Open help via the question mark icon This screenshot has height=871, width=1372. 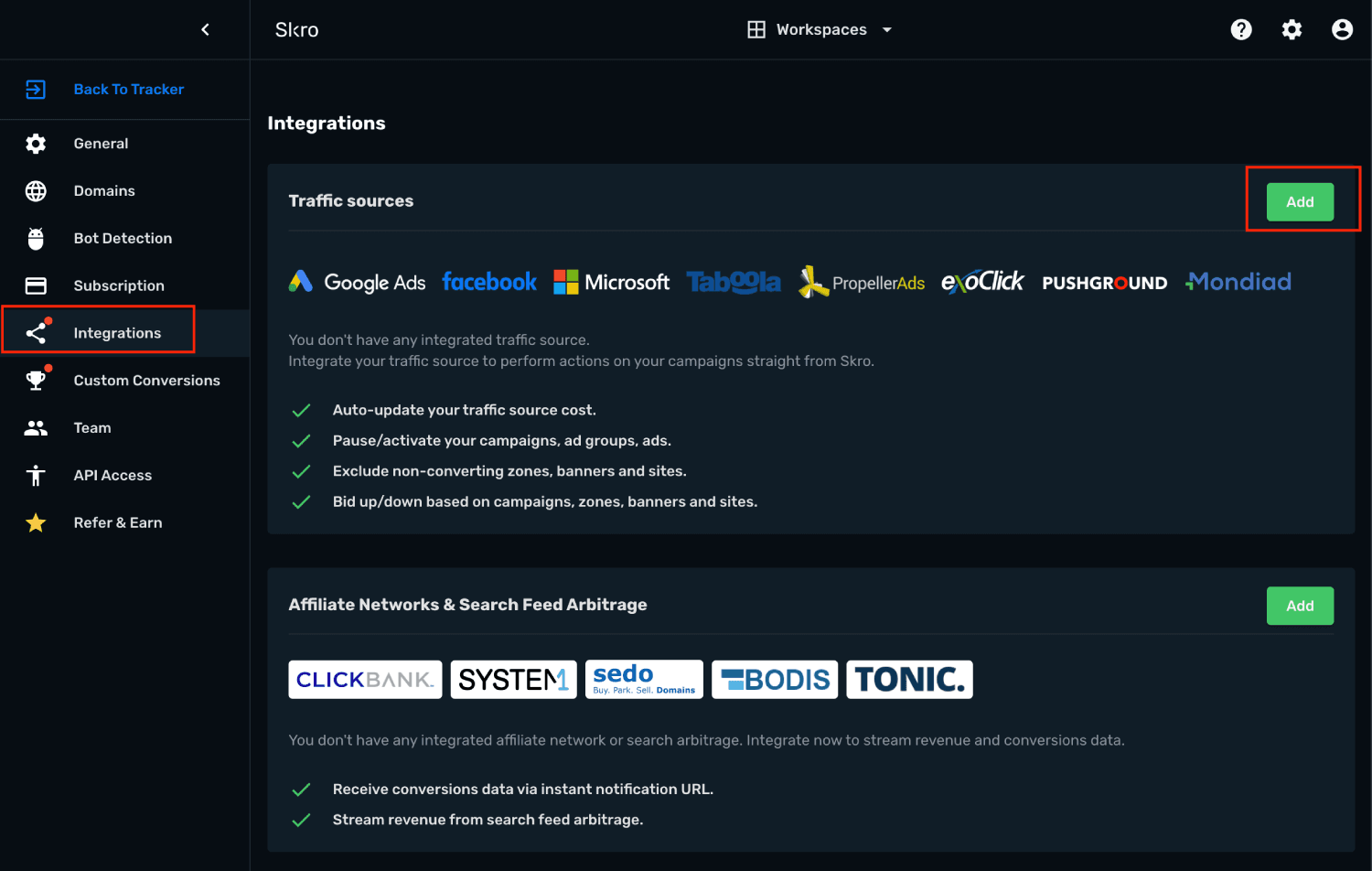click(1241, 29)
